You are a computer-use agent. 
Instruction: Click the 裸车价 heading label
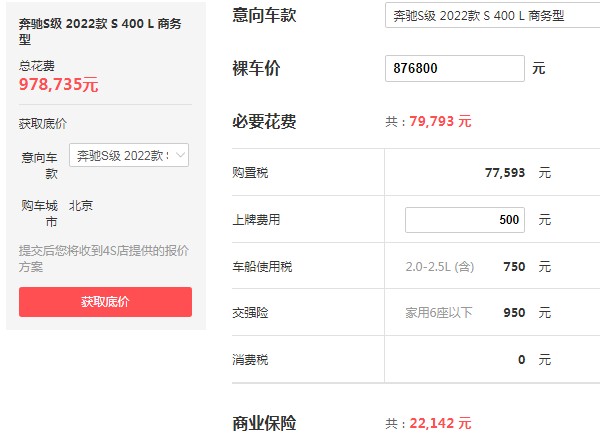(256, 69)
